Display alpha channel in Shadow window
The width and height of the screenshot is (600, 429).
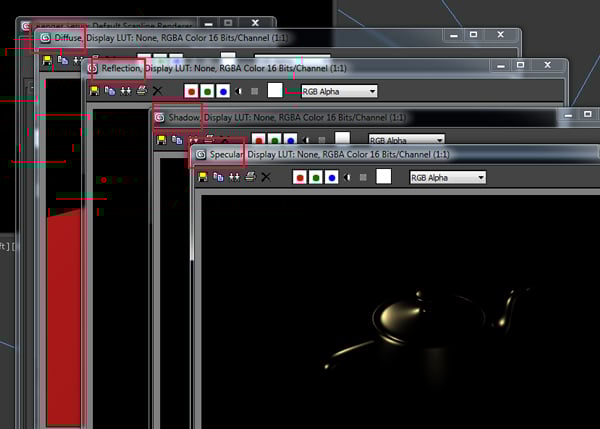click(306, 140)
